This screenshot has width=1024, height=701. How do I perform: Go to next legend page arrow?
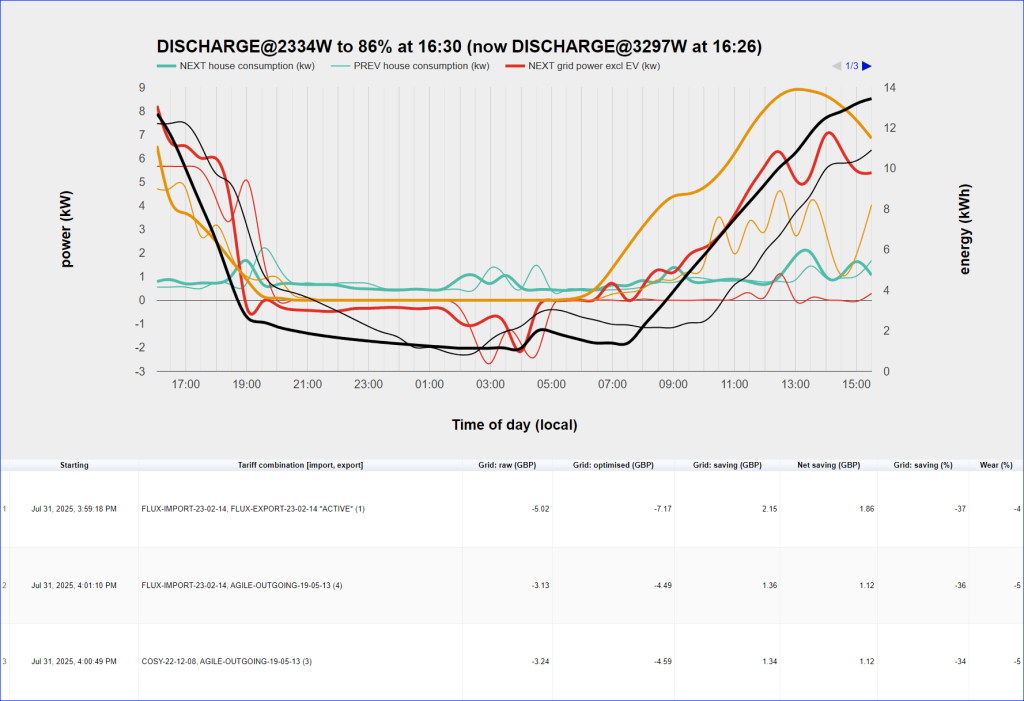coord(867,66)
